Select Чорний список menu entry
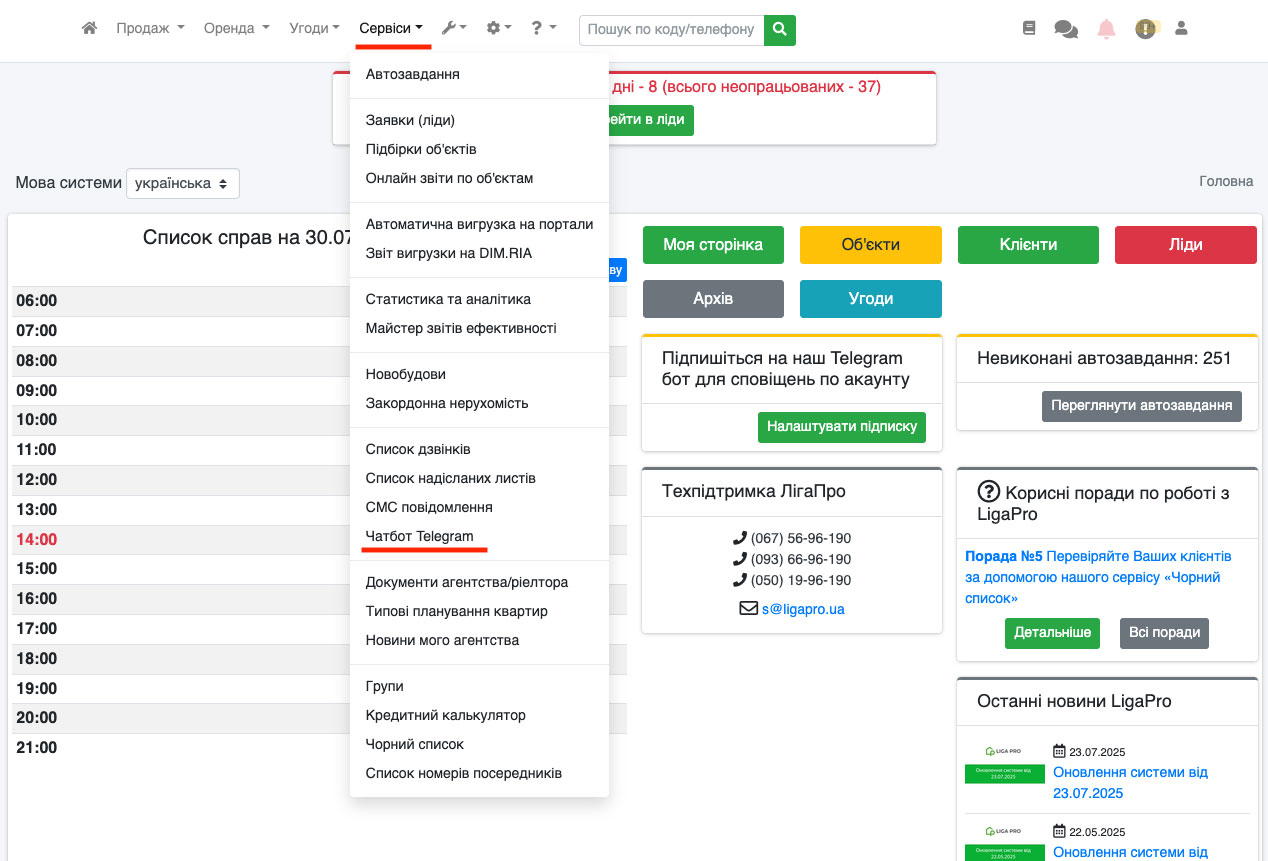 click(x=414, y=744)
